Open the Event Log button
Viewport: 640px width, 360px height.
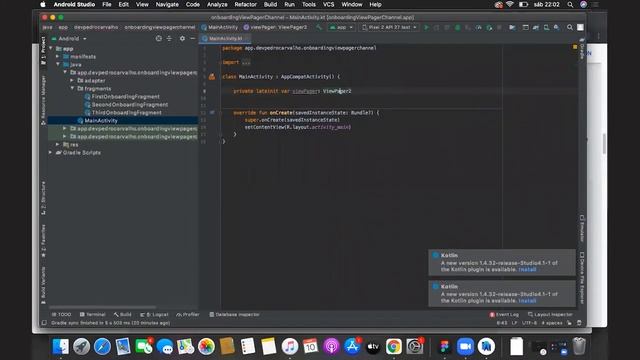pyautogui.click(x=504, y=314)
